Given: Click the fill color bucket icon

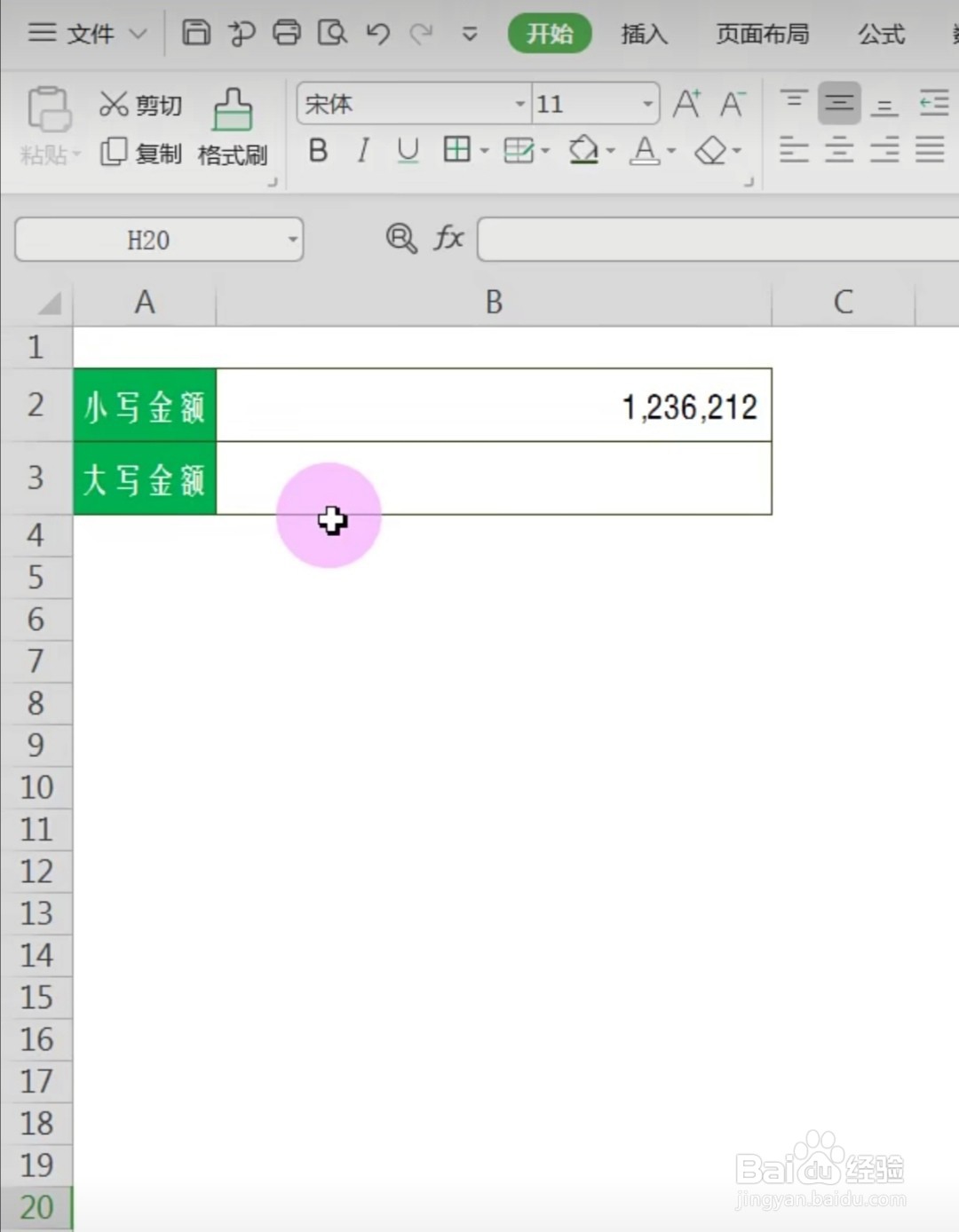Looking at the screenshot, I should click(x=583, y=149).
